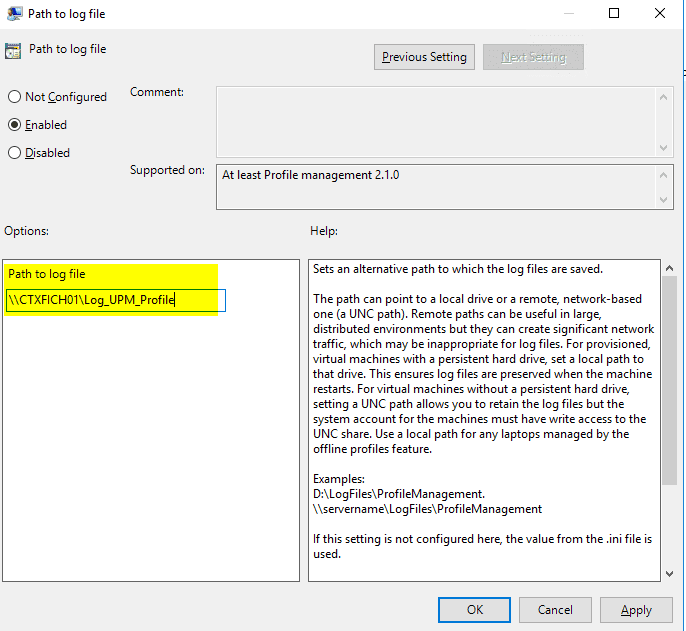This screenshot has height=631, width=686.
Task: Maximize the Path to log file window
Action: [x=614, y=13]
